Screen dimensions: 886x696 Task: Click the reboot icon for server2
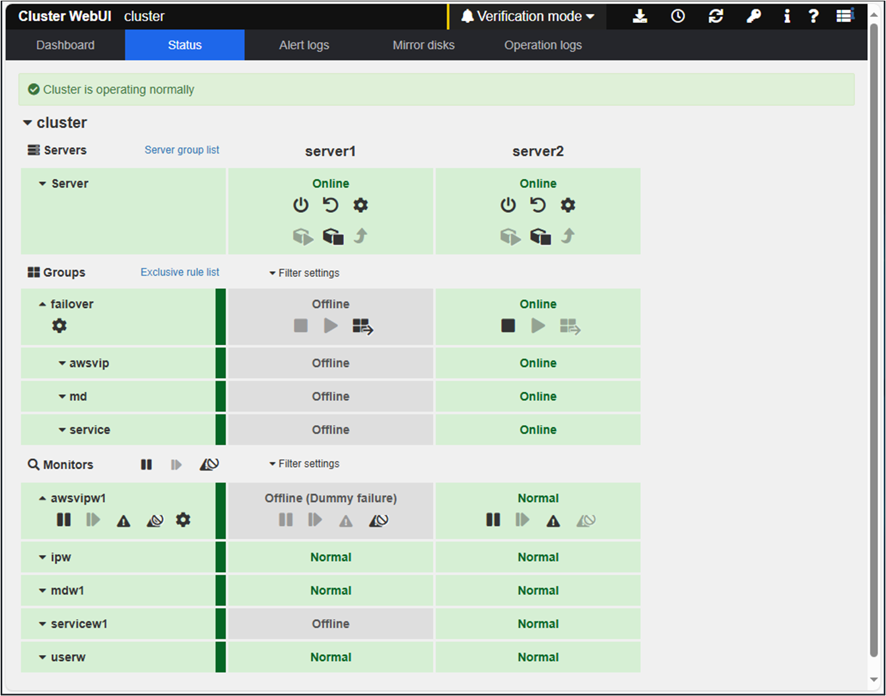538,205
